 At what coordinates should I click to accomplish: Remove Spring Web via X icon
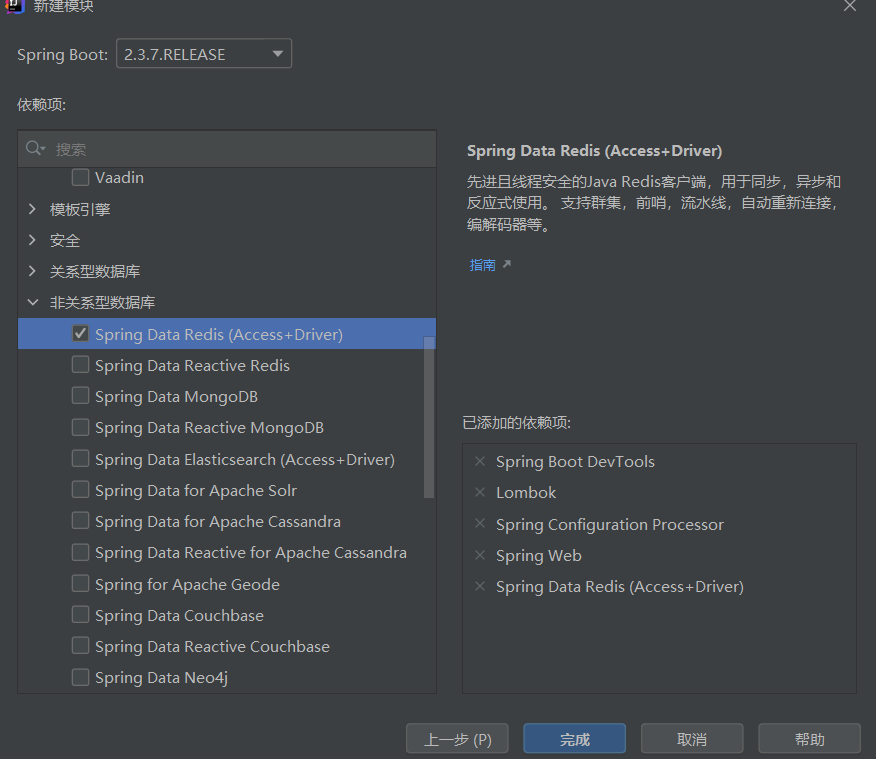pyautogui.click(x=479, y=555)
